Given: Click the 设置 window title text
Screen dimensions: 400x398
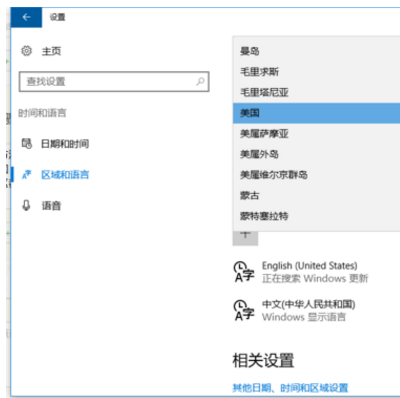Looking at the screenshot, I should pos(58,17).
